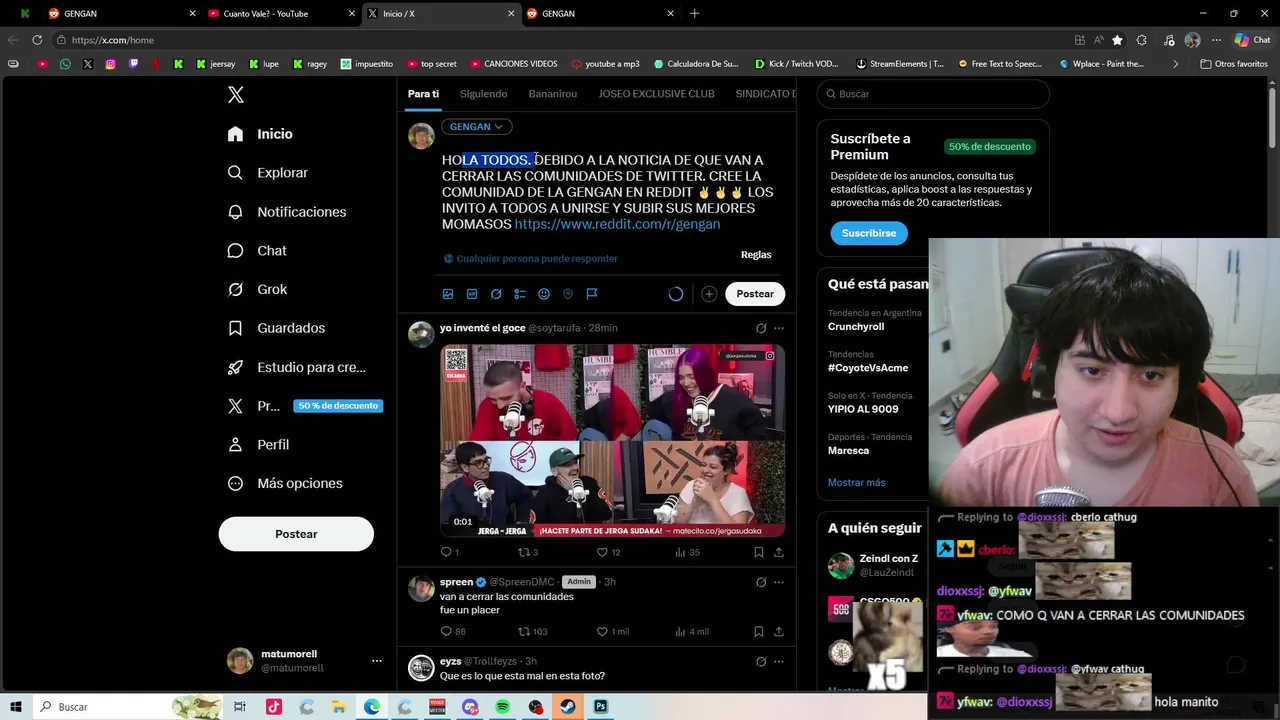Go to Inicio in the sidebar

[x=260, y=134]
